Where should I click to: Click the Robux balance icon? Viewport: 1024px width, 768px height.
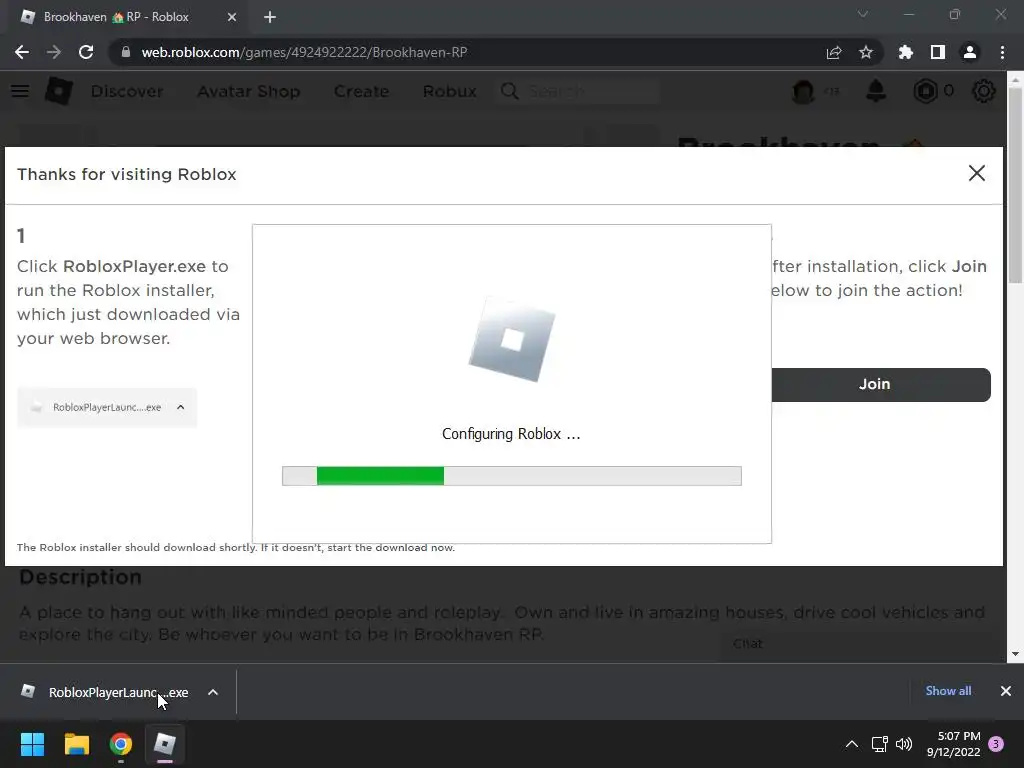click(925, 91)
